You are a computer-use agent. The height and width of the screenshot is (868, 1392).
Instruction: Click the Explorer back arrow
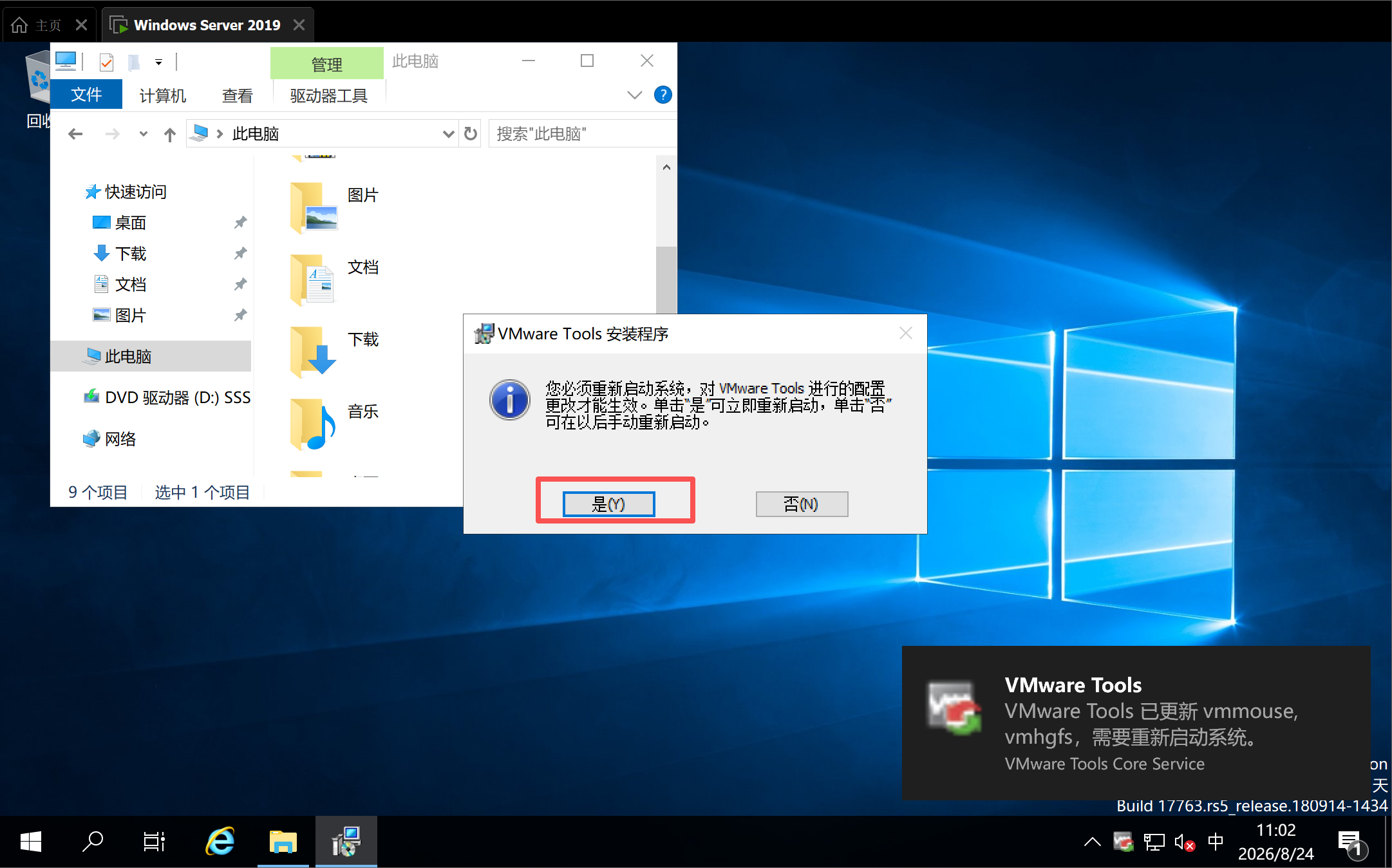pos(75,134)
